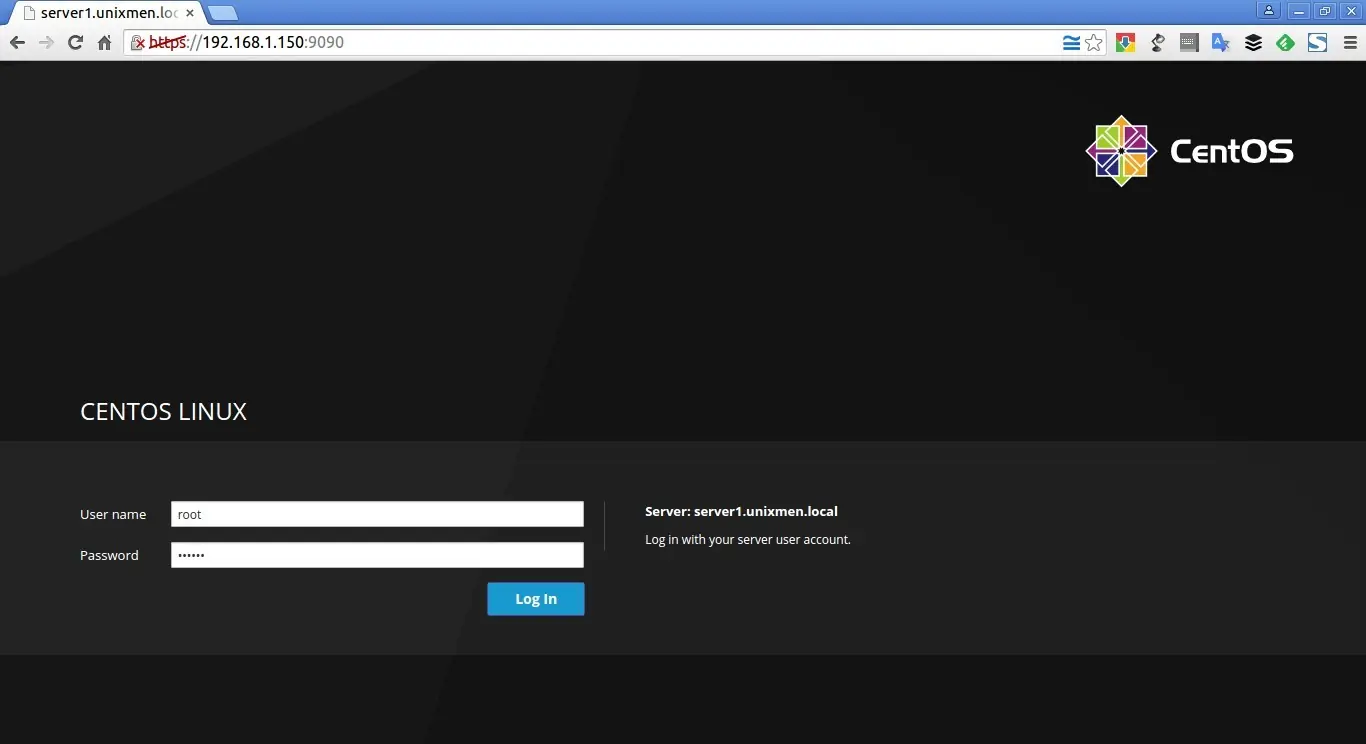1366x744 pixels.
Task: Open the Chrome hamburger menu
Action: 1348,43
